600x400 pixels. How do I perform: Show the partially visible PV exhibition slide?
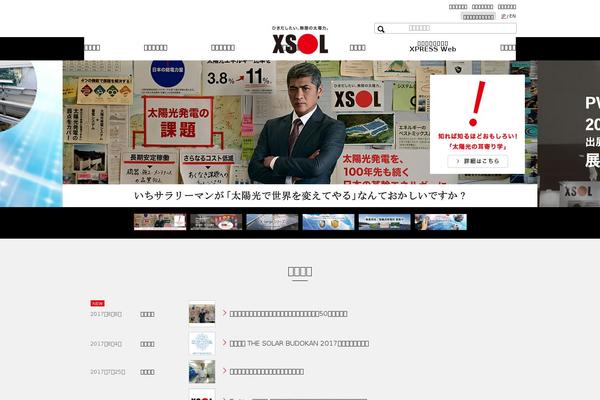[x=569, y=134]
